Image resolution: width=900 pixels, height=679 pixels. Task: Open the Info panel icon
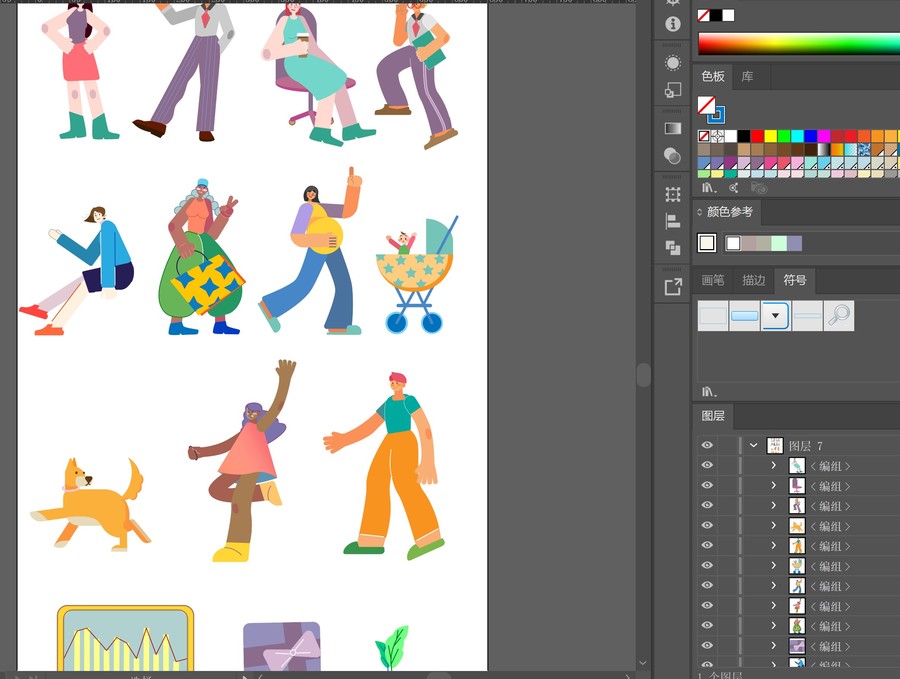pos(673,24)
